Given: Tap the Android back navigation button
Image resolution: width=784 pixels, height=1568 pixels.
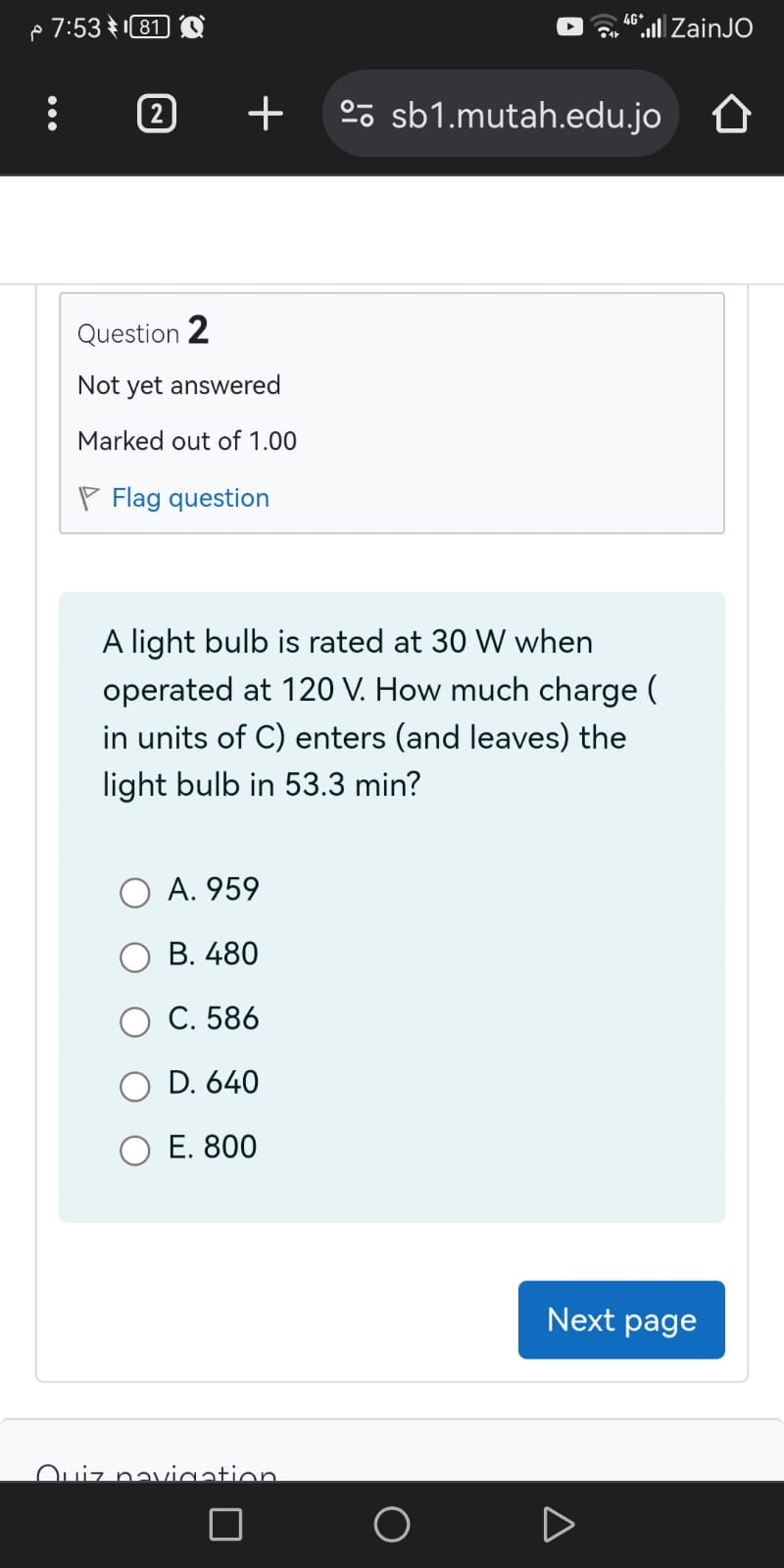Looking at the screenshot, I should pyautogui.click(x=560, y=1524).
